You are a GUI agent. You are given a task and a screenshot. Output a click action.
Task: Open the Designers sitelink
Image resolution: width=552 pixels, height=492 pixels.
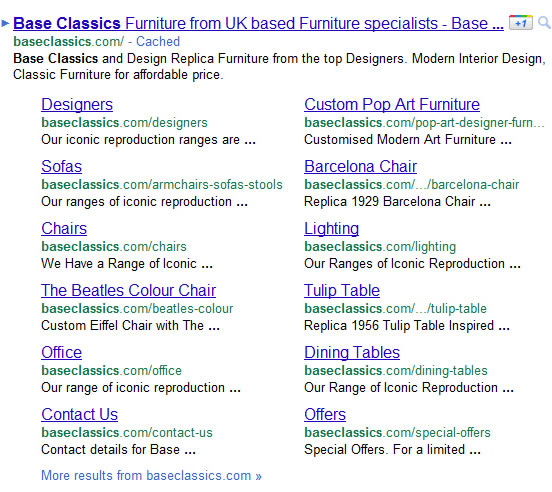pyautogui.click(x=77, y=105)
